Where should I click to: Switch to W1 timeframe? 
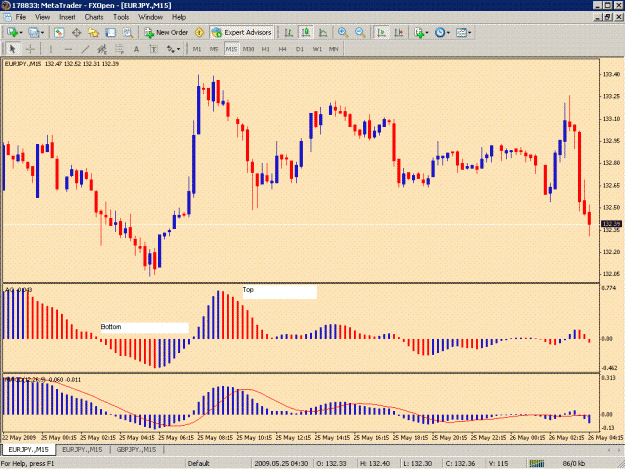317,49
